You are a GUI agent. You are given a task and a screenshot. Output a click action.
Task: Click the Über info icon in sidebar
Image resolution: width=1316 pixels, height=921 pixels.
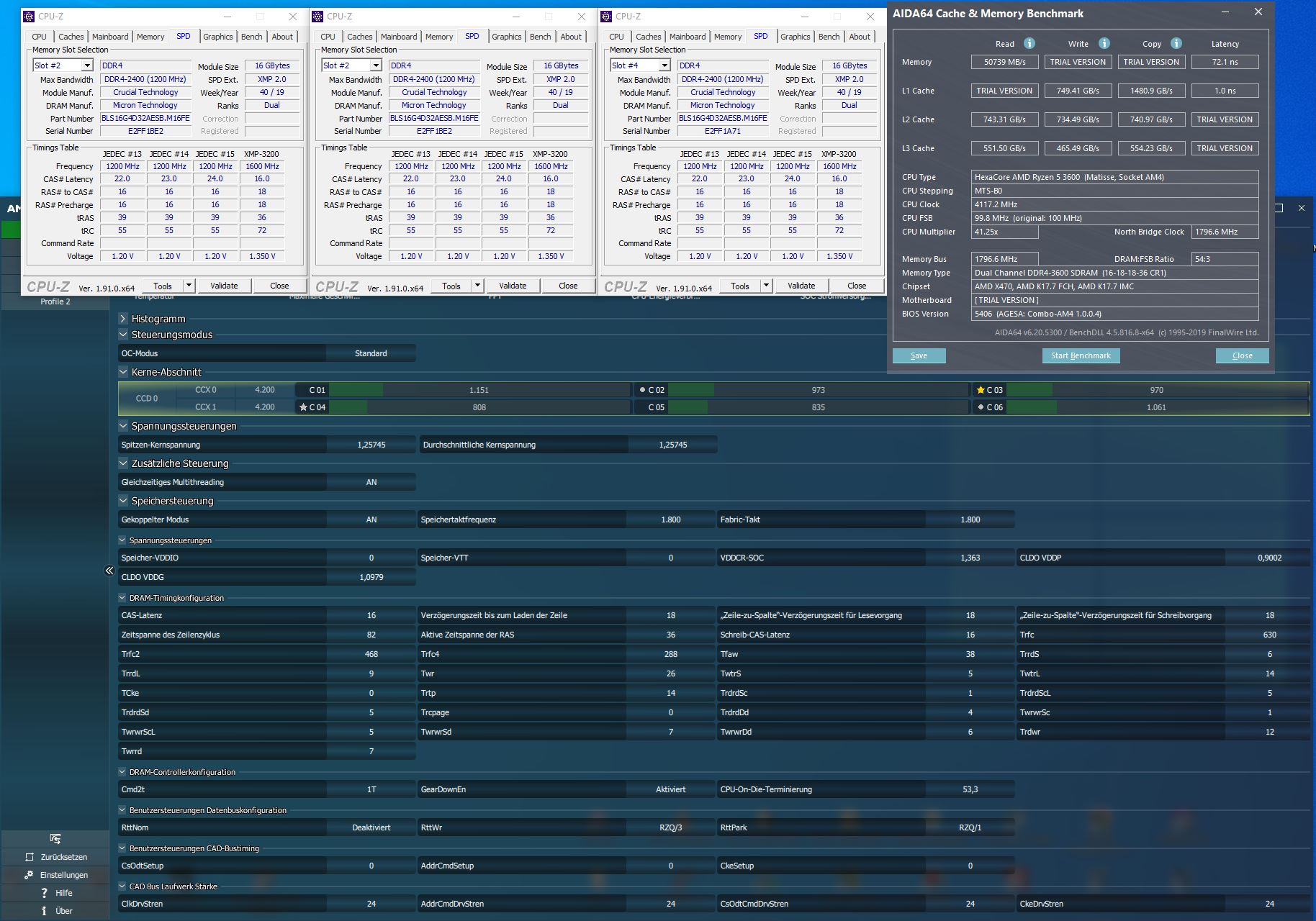click(45, 911)
